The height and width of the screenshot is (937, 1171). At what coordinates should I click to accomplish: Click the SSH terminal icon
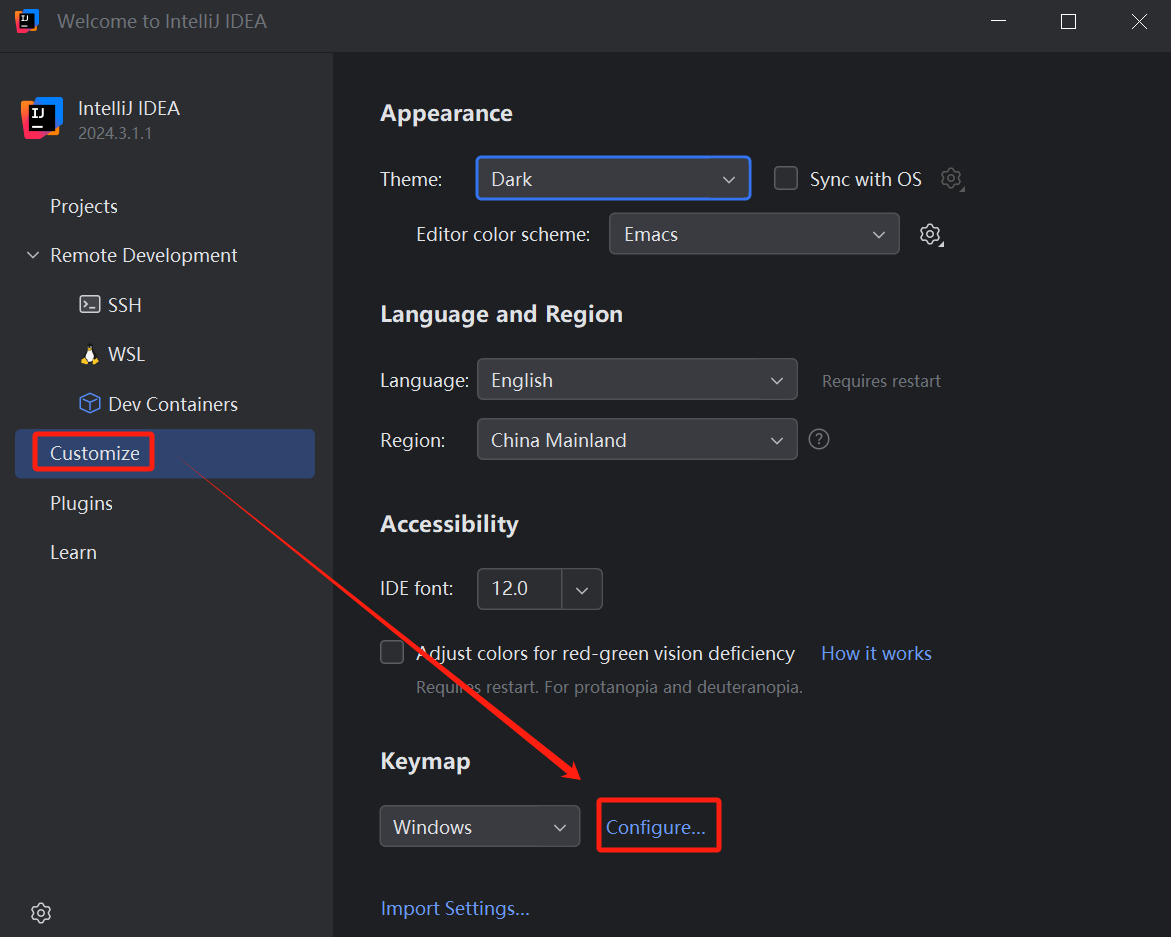[90, 305]
